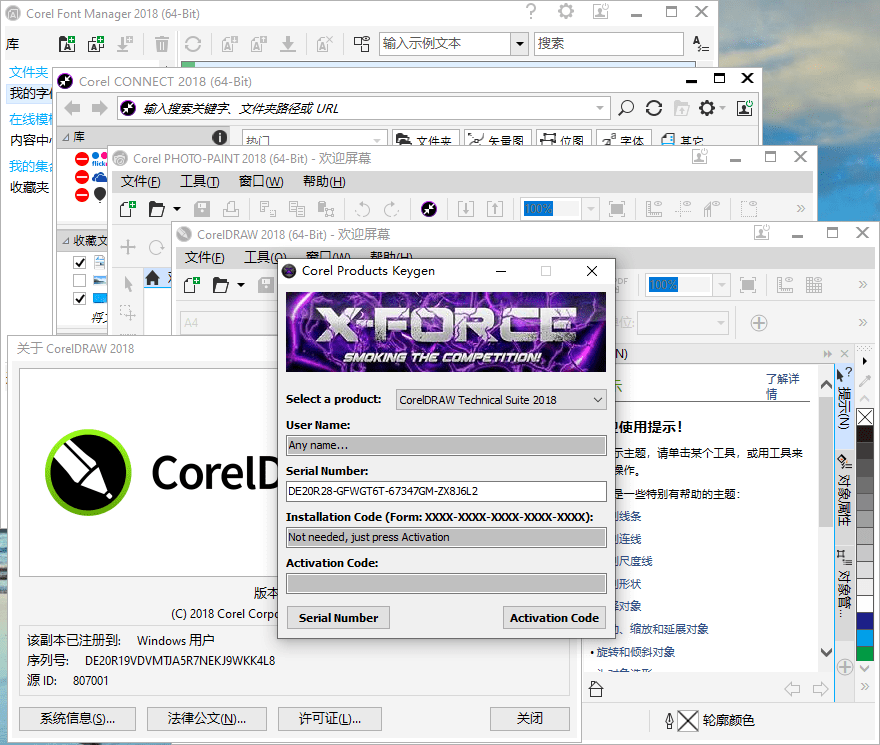Open the PHOTO-PAINT zoom level dropdown
This screenshot has height=745, width=880.
[x=590, y=209]
